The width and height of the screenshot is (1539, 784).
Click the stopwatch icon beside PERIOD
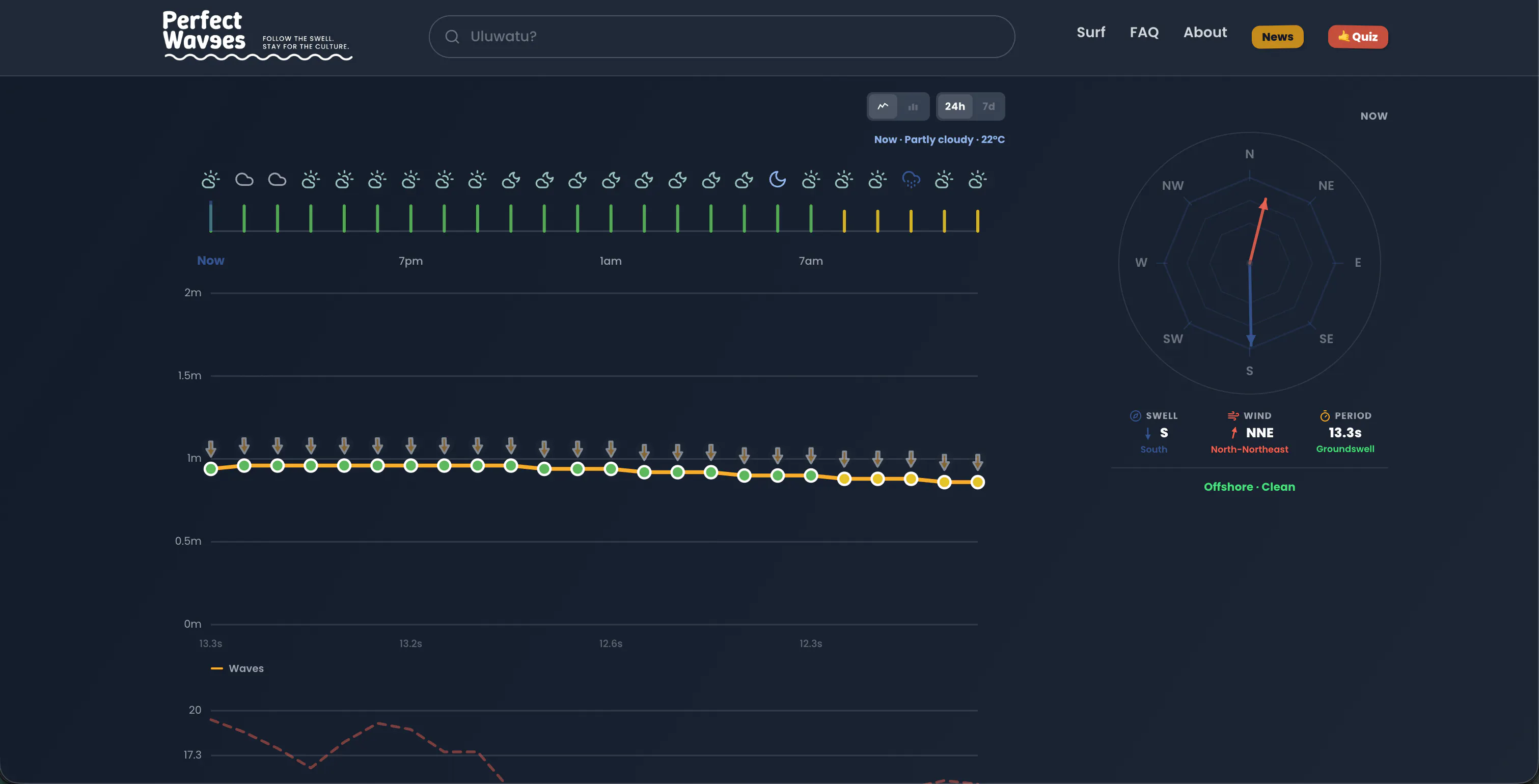click(1325, 415)
